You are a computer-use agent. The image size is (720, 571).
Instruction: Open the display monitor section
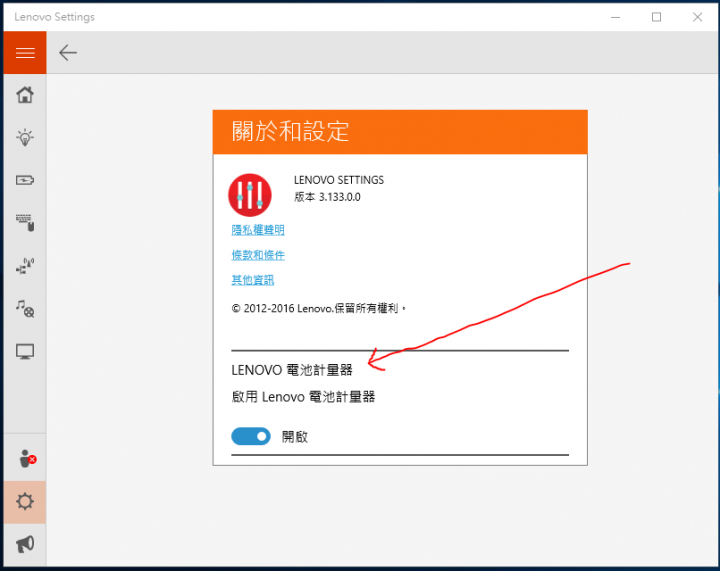coord(25,352)
